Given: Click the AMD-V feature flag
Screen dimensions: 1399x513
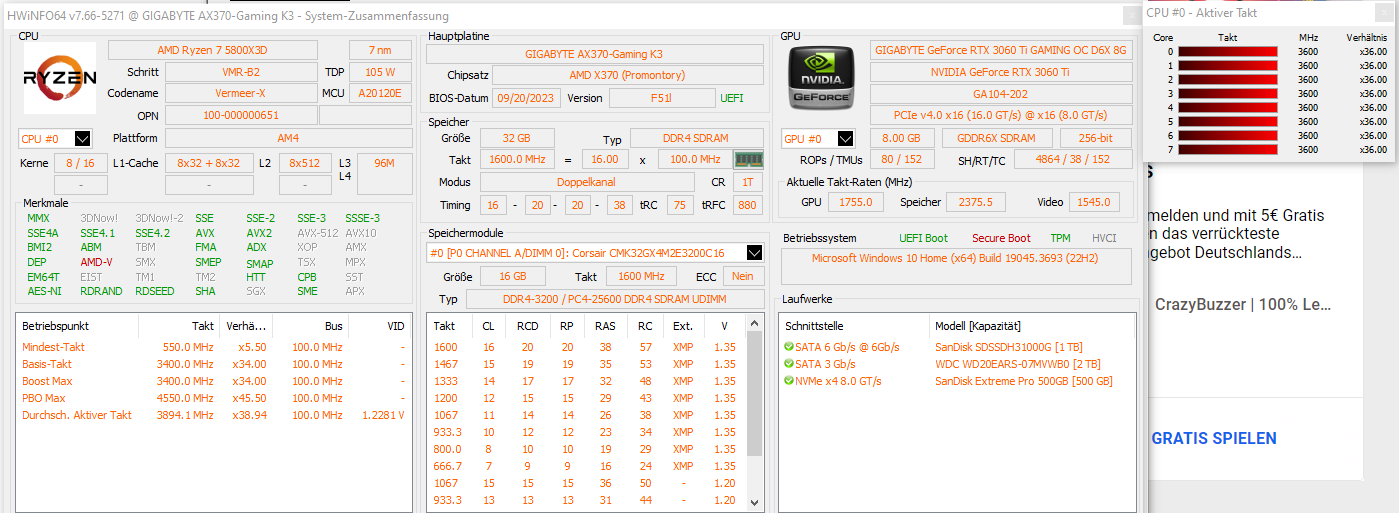Looking at the screenshot, I should [97, 262].
